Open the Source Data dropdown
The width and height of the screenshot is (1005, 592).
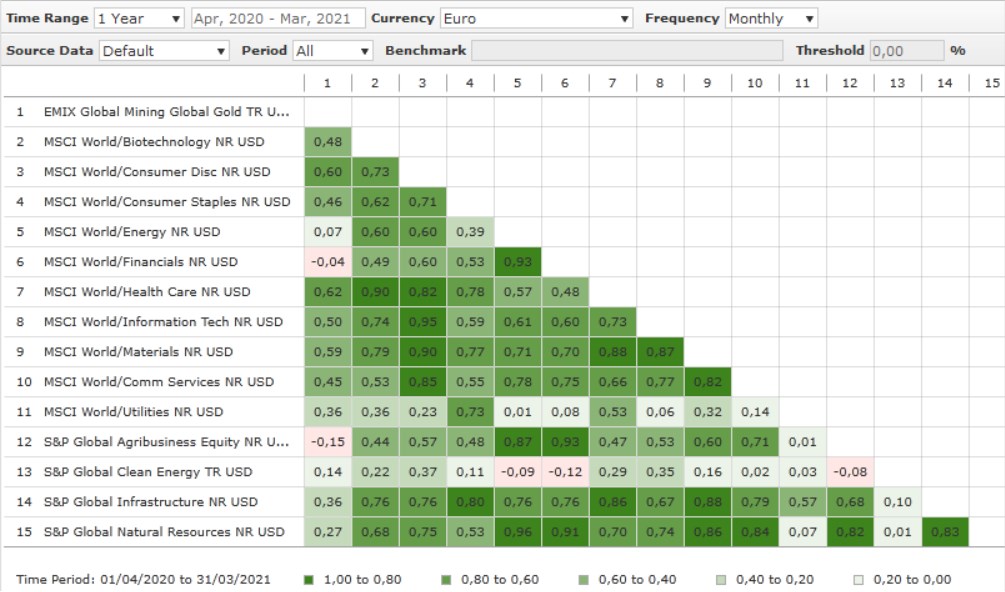[164, 50]
